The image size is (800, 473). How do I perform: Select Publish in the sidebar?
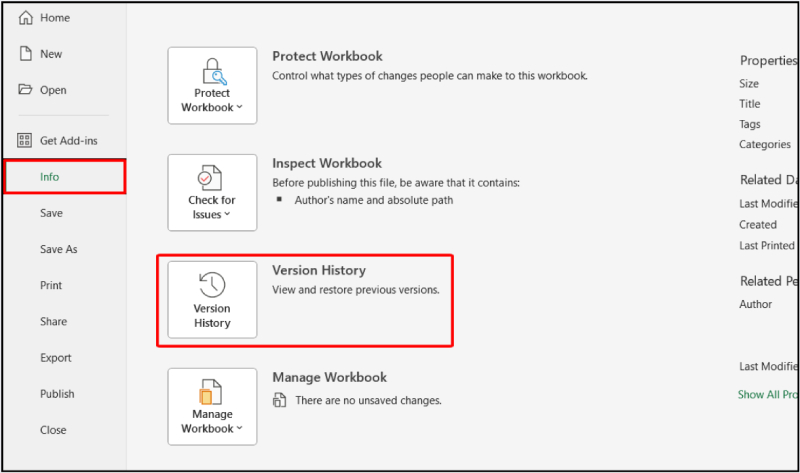57,394
